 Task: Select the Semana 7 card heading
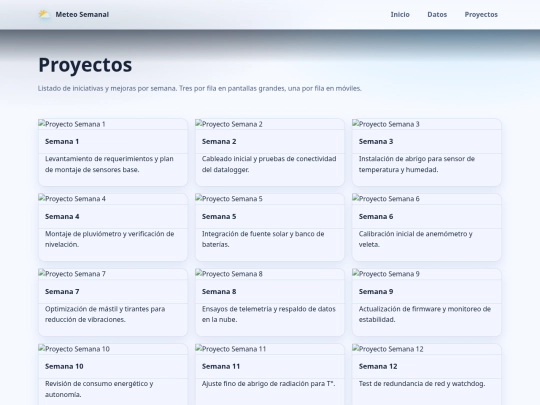coord(62,292)
